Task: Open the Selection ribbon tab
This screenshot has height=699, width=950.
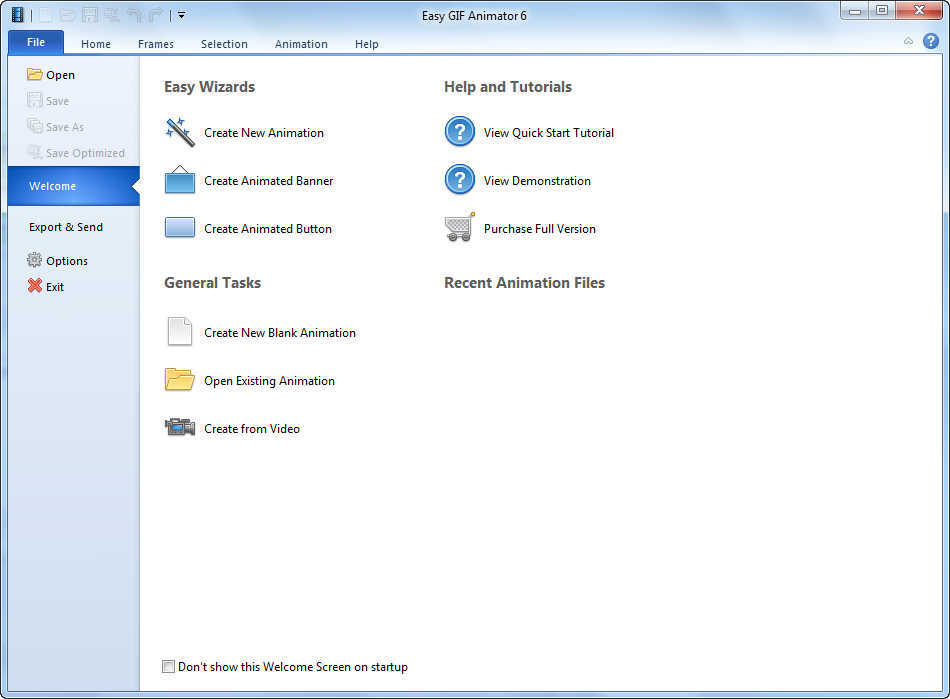Action: point(224,44)
